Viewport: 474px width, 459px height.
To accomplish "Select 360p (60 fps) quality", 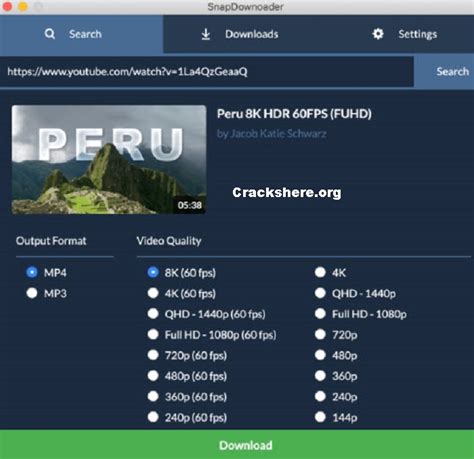I will (153, 396).
